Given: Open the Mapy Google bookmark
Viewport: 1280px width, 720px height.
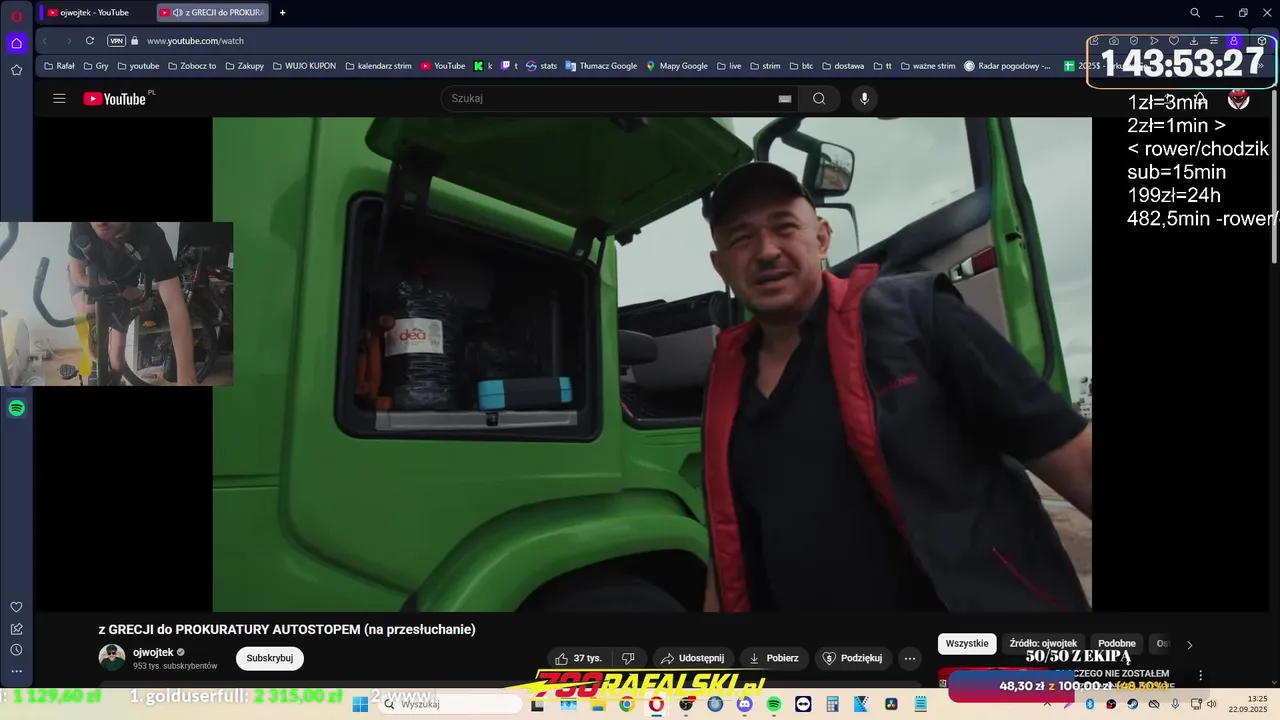Looking at the screenshot, I should (677, 66).
